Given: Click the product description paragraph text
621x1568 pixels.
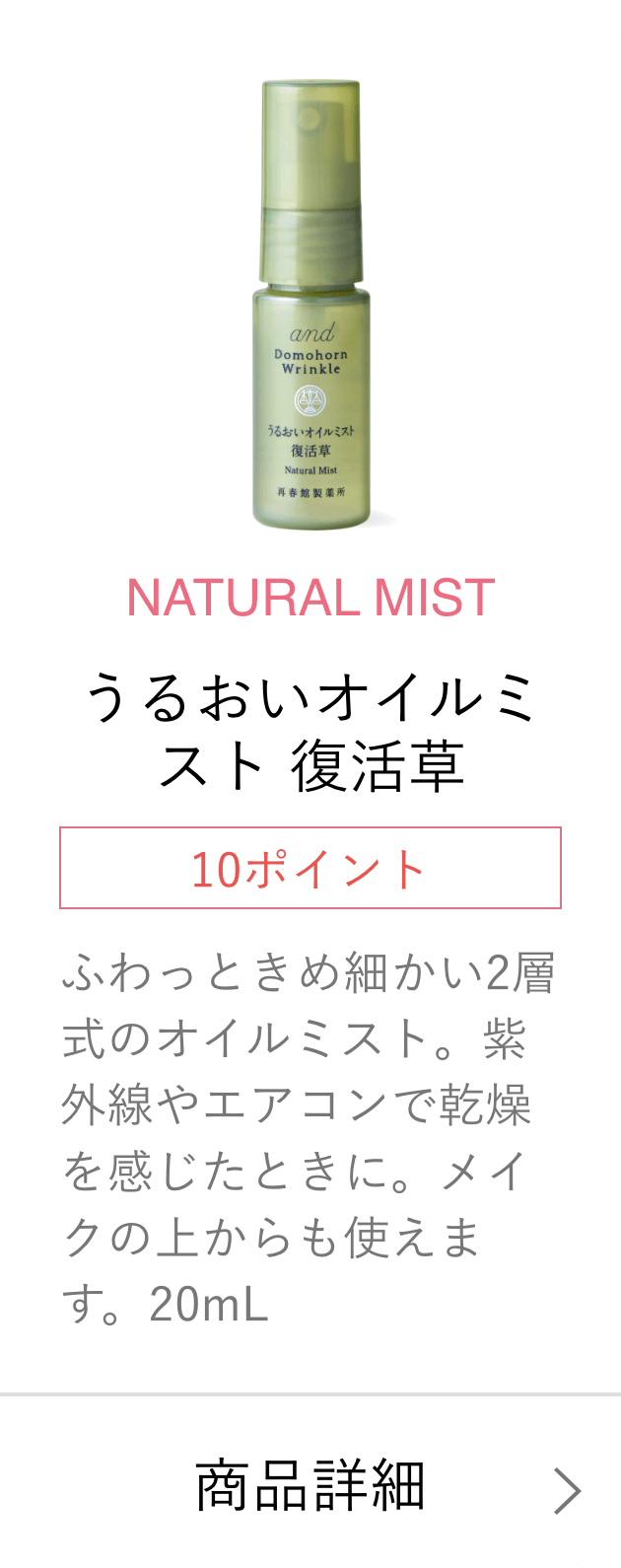Looking at the screenshot, I should (309, 1139).
